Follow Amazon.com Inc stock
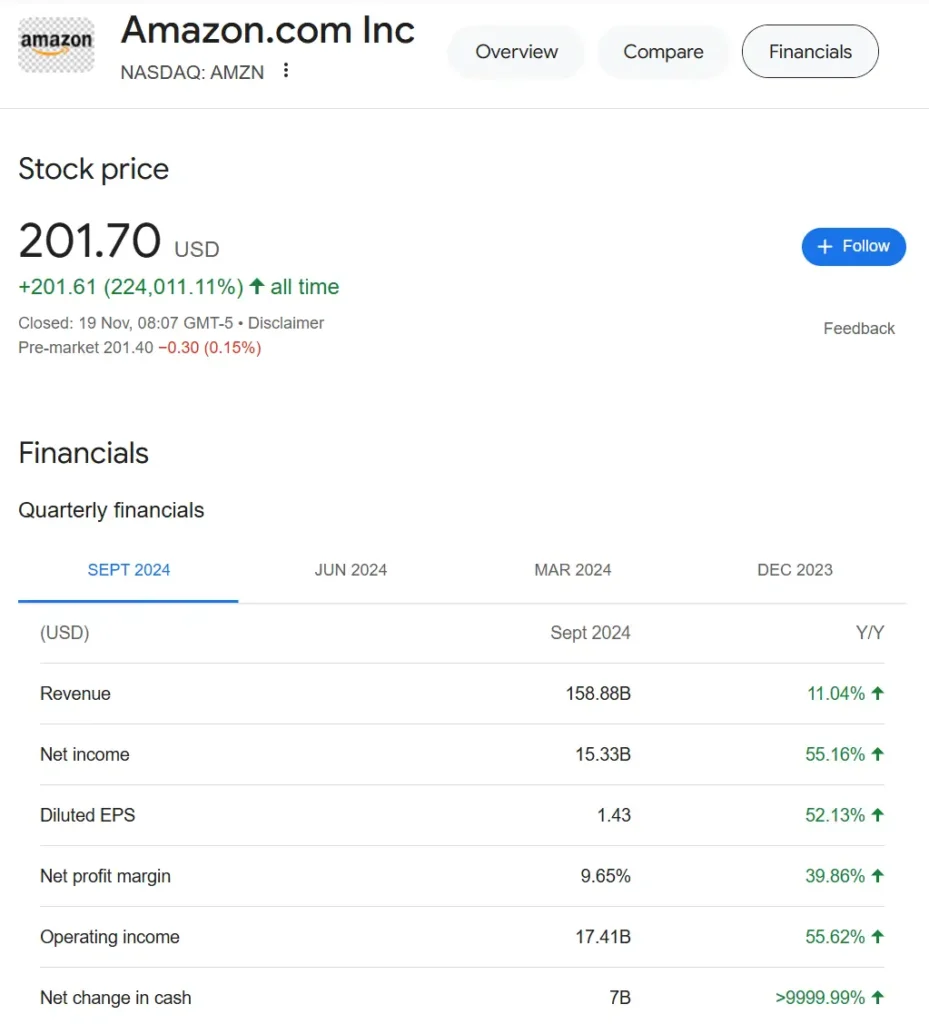This screenshot has height=1024, width=929. 854,246
